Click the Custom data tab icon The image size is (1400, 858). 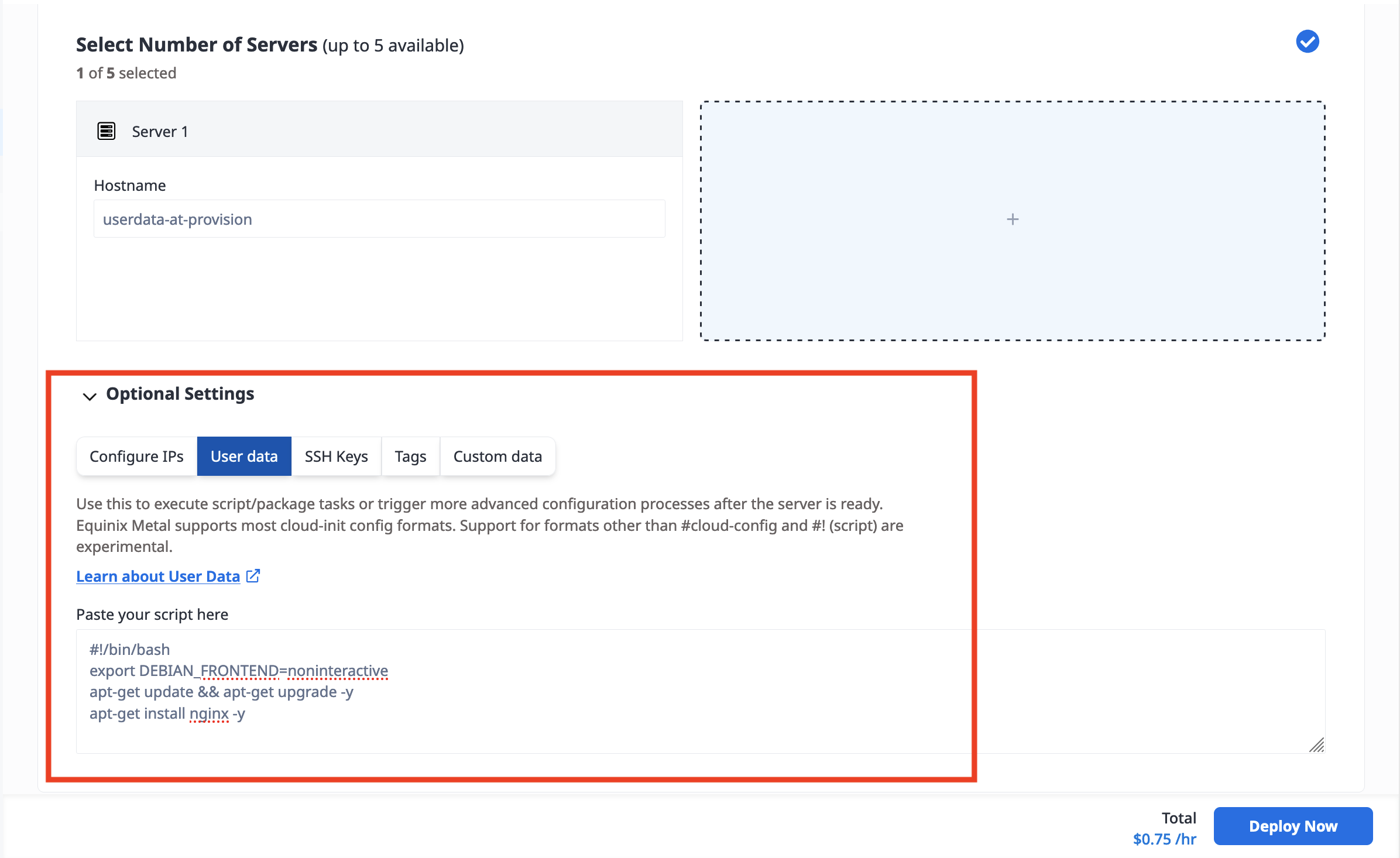tap(498, 455)
